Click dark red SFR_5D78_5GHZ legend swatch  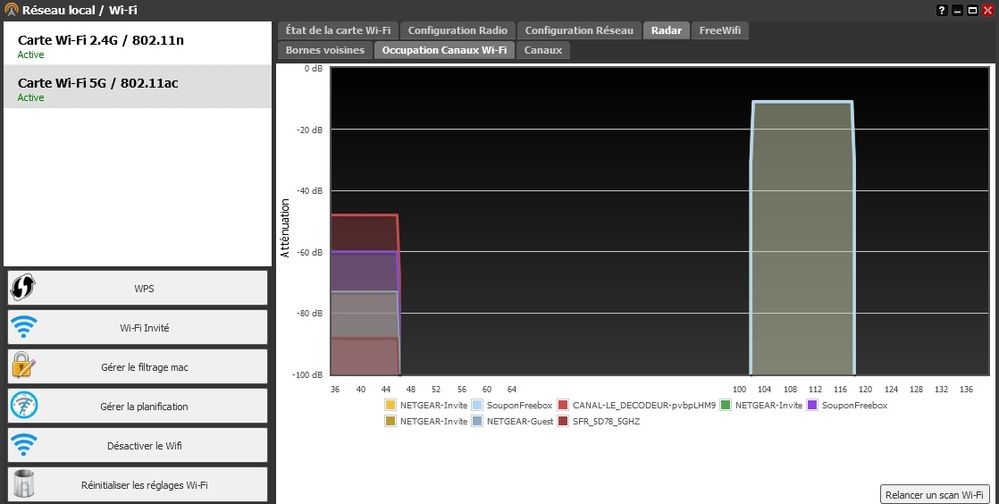(563, 421)
